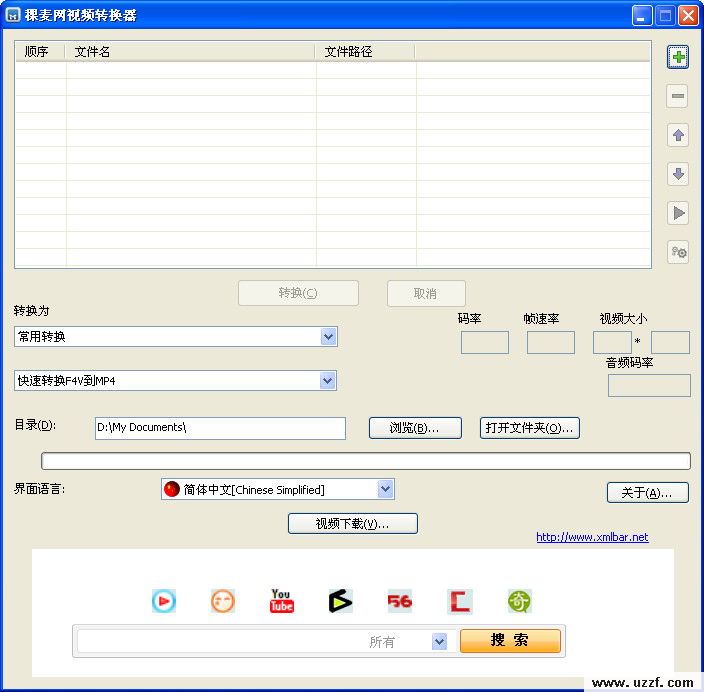Click the 目录 output directory field

(x=220, y=428)
